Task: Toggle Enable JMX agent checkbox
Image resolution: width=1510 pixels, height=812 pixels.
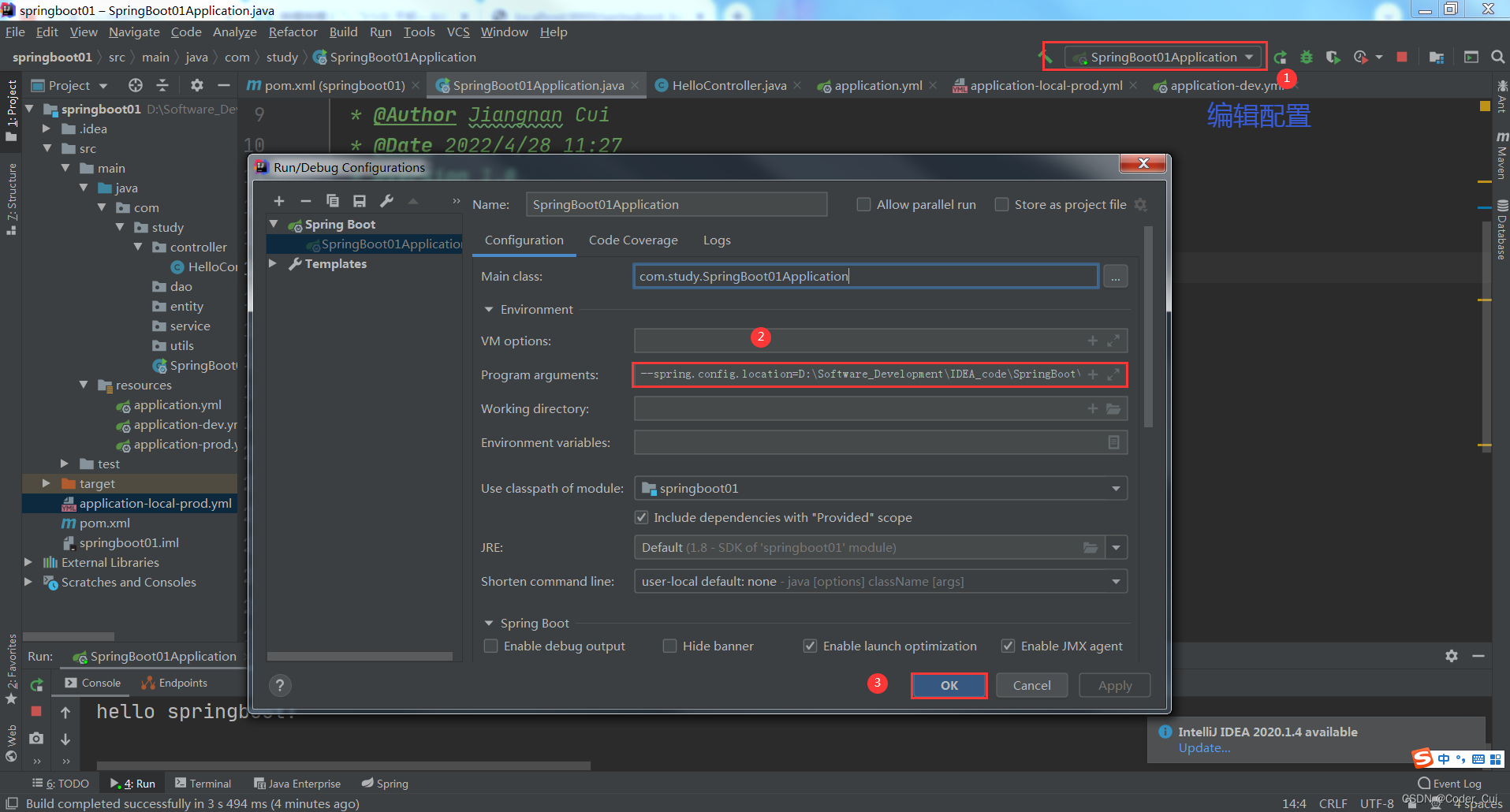Action: pyautogui.click(x=1008, y=646)
